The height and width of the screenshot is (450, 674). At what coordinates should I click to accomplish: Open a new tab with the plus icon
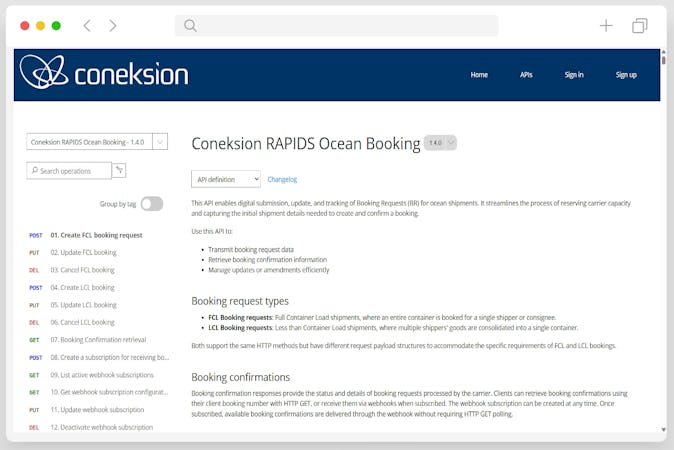(606, 26)
